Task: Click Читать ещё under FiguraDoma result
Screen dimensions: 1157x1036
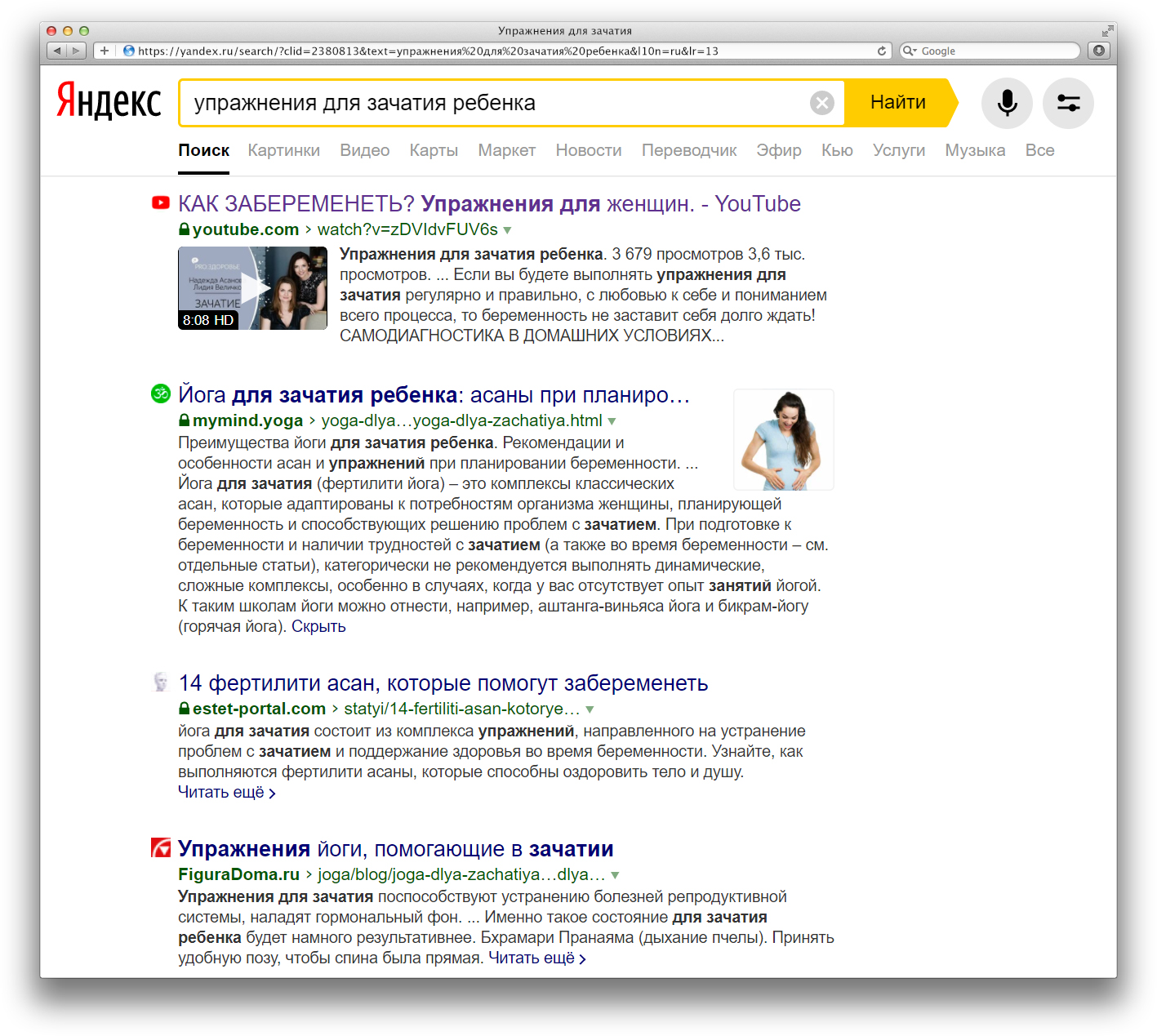Action: pyautogui.click(x=537, y=958)
